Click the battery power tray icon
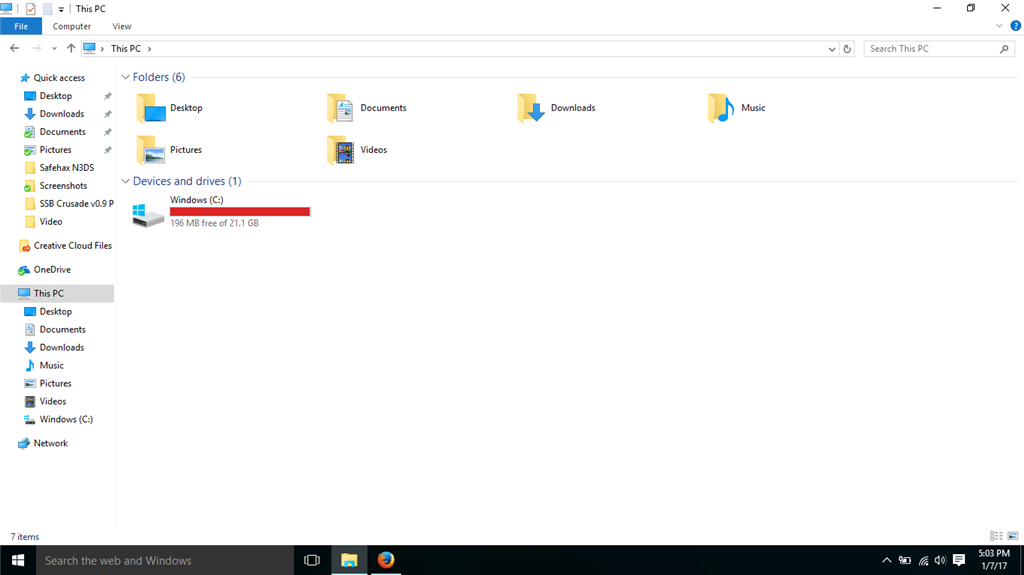The height and width of the screenshot is (575, 1024). pos(904,560)
